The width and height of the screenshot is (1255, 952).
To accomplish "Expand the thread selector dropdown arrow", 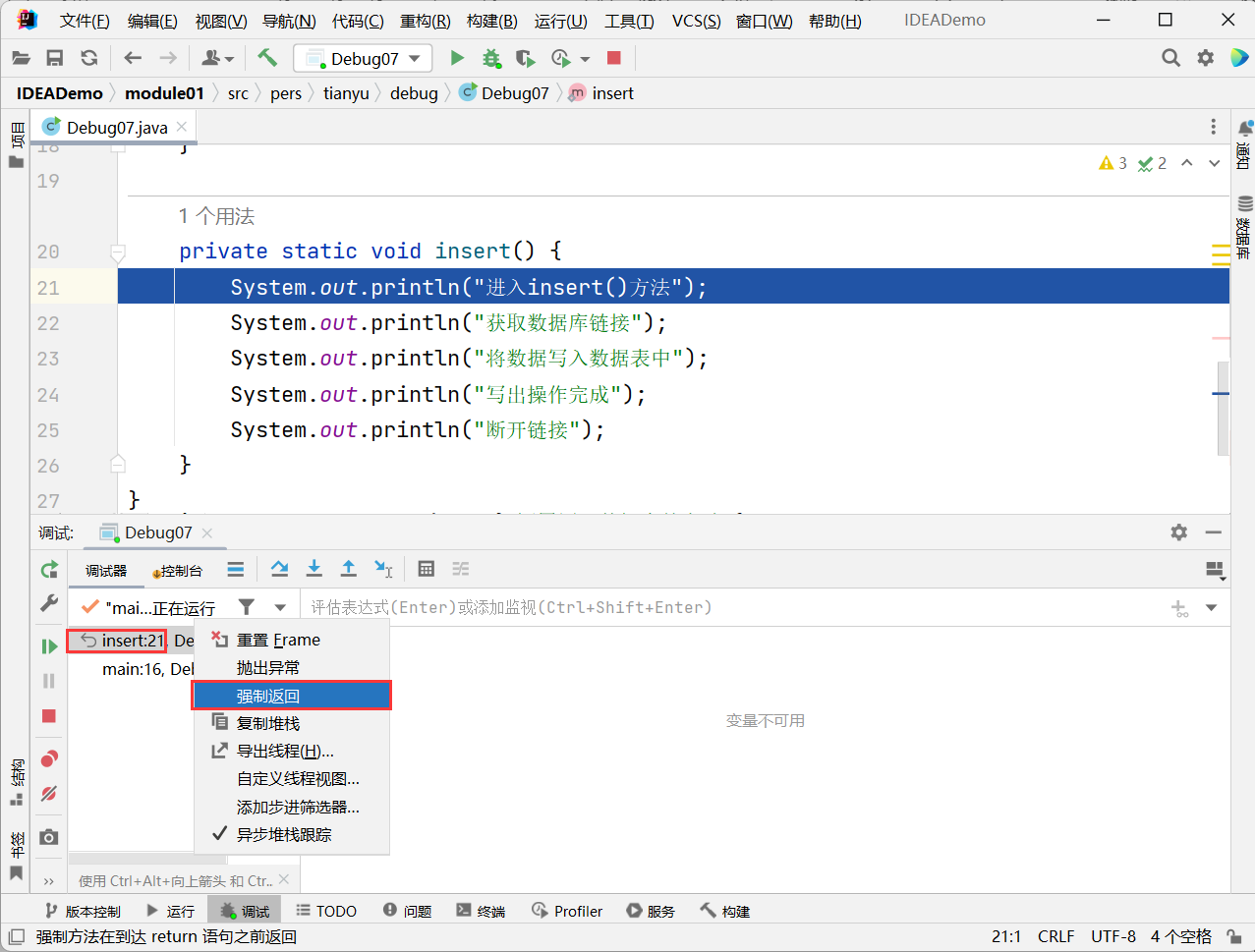I will click(280, 608).
